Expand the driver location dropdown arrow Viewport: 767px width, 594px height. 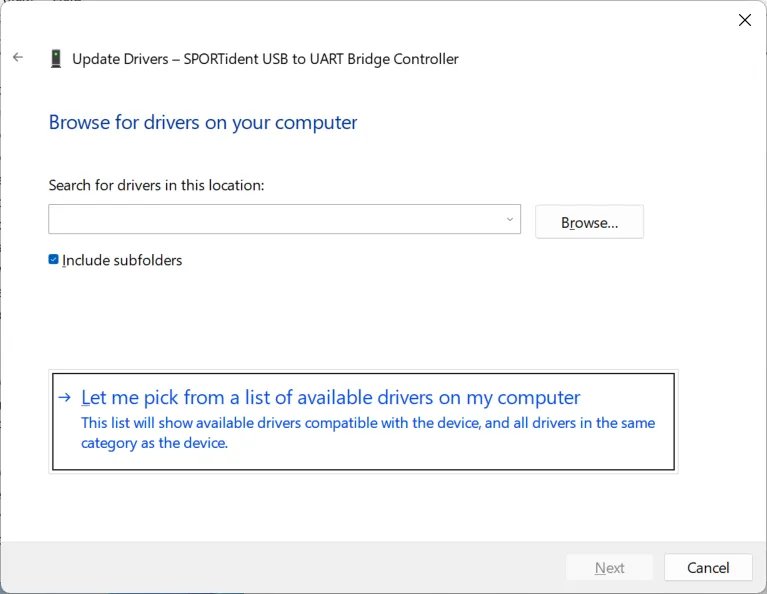(509, 220)
